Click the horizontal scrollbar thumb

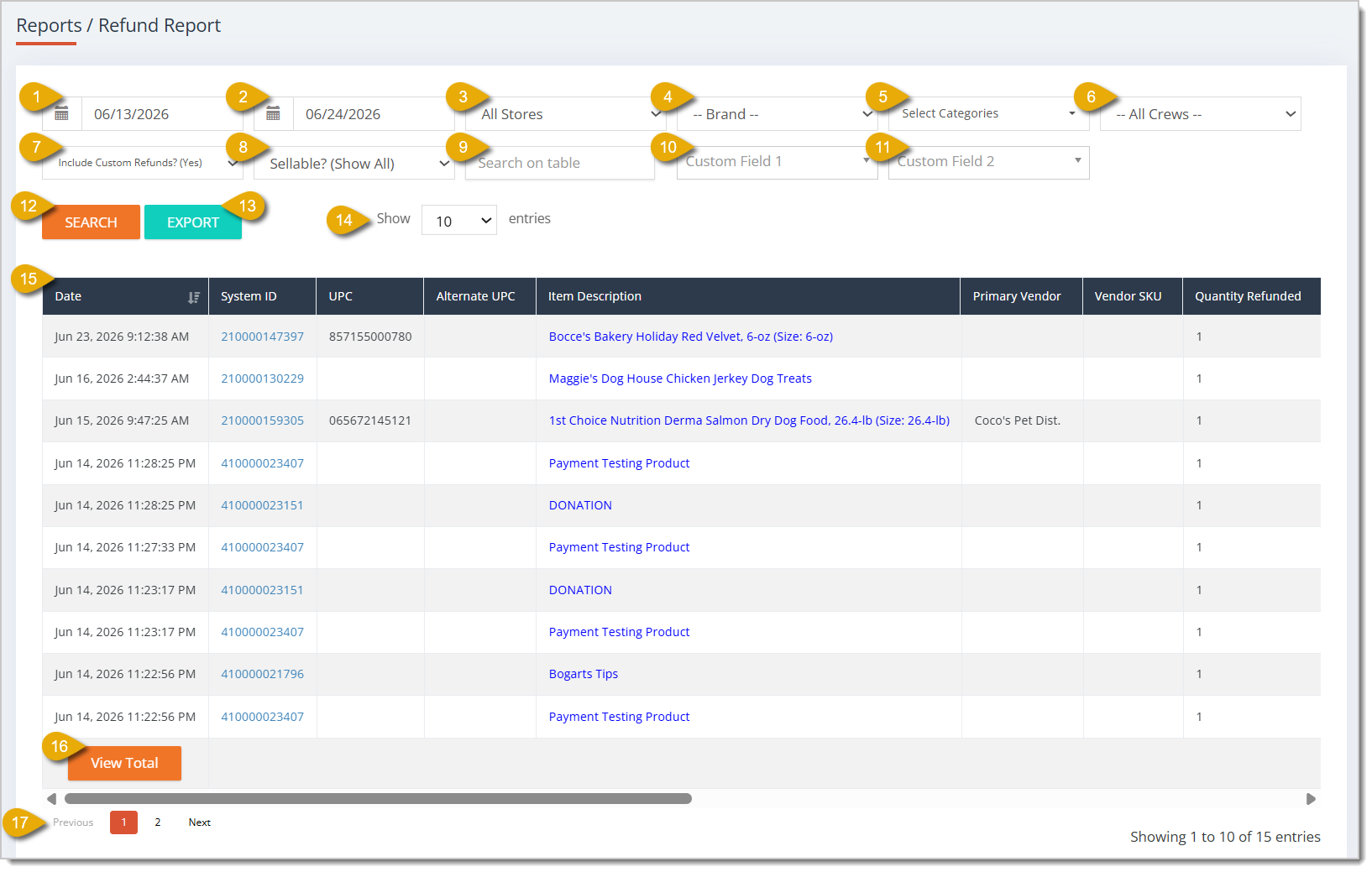(x=378, y=799)
